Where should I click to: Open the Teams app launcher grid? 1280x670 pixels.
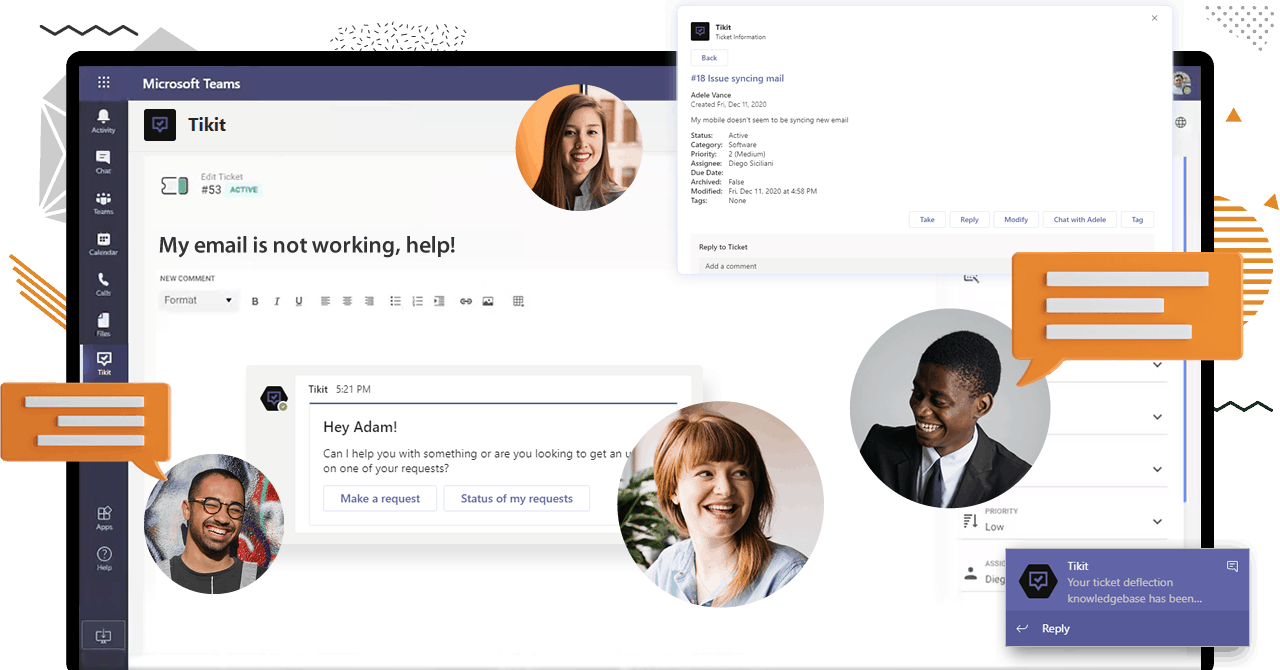click(x=104, y=83)
